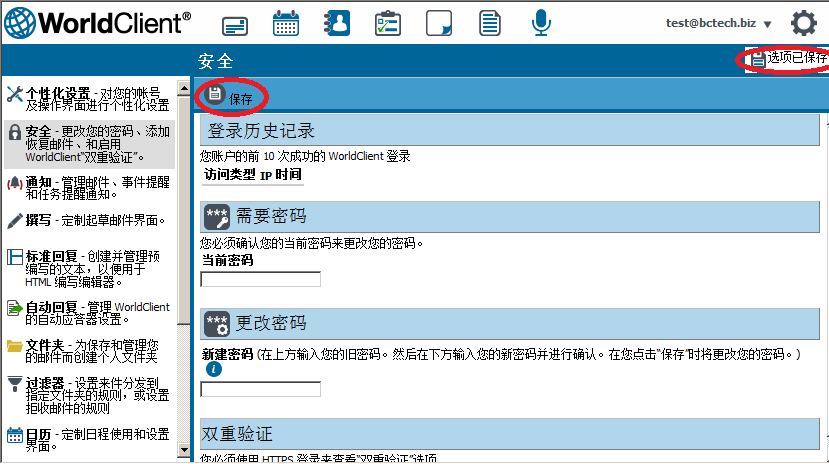Viewport: 829px width, 464px height.
Task: Open 个性化设置 personalization settings
Action: click(x=88, y=99)
